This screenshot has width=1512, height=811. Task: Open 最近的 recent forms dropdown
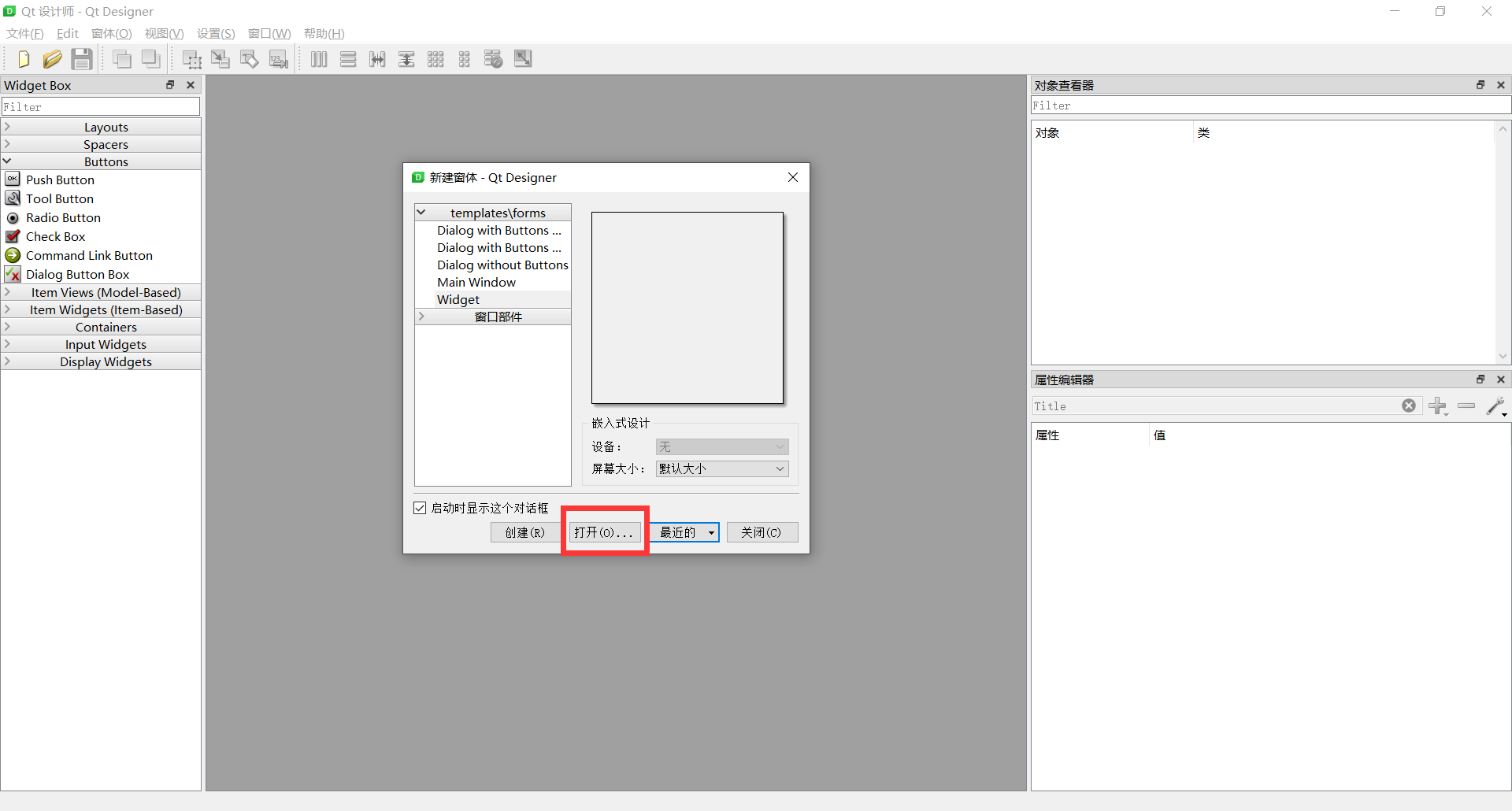coord(684,532)
